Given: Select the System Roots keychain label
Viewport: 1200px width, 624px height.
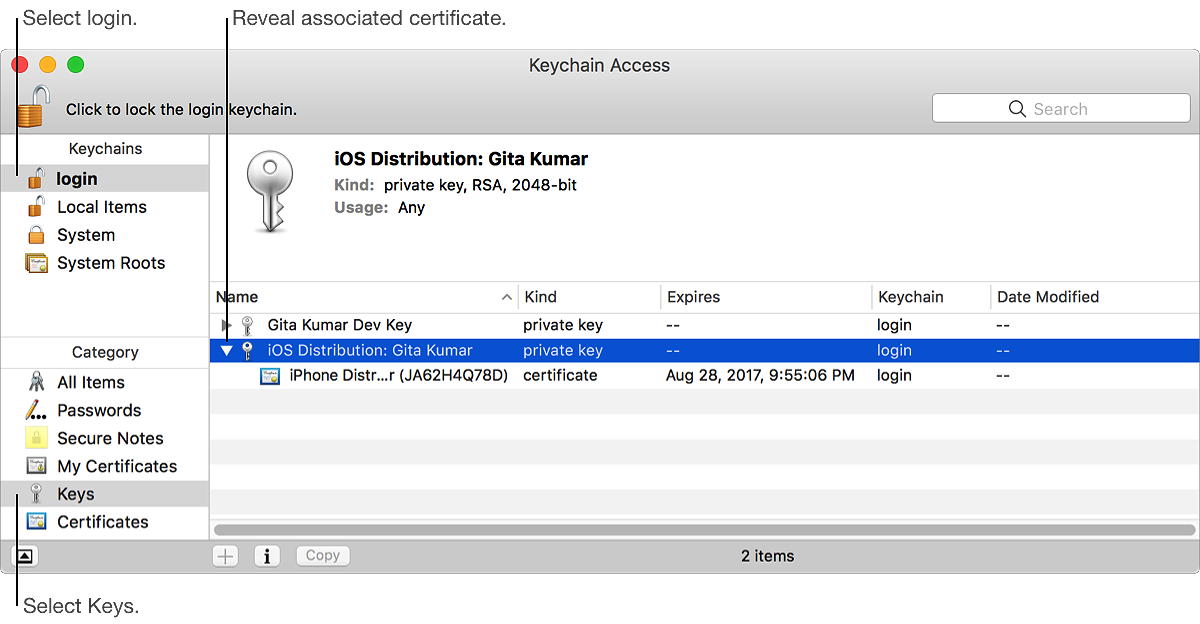Looking at the screenshot, I should point(111,263).
